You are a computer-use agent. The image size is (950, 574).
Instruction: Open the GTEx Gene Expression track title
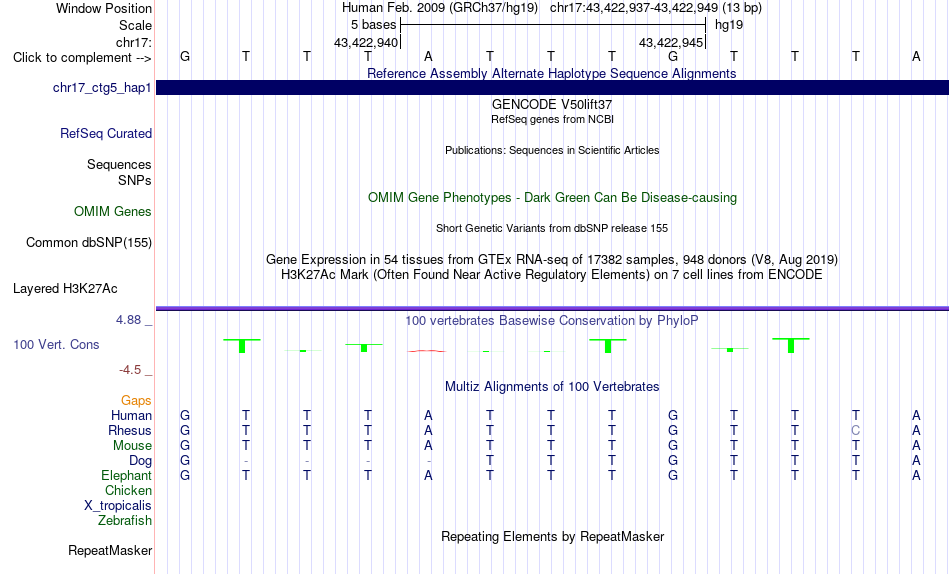click(x=552, y=259)
